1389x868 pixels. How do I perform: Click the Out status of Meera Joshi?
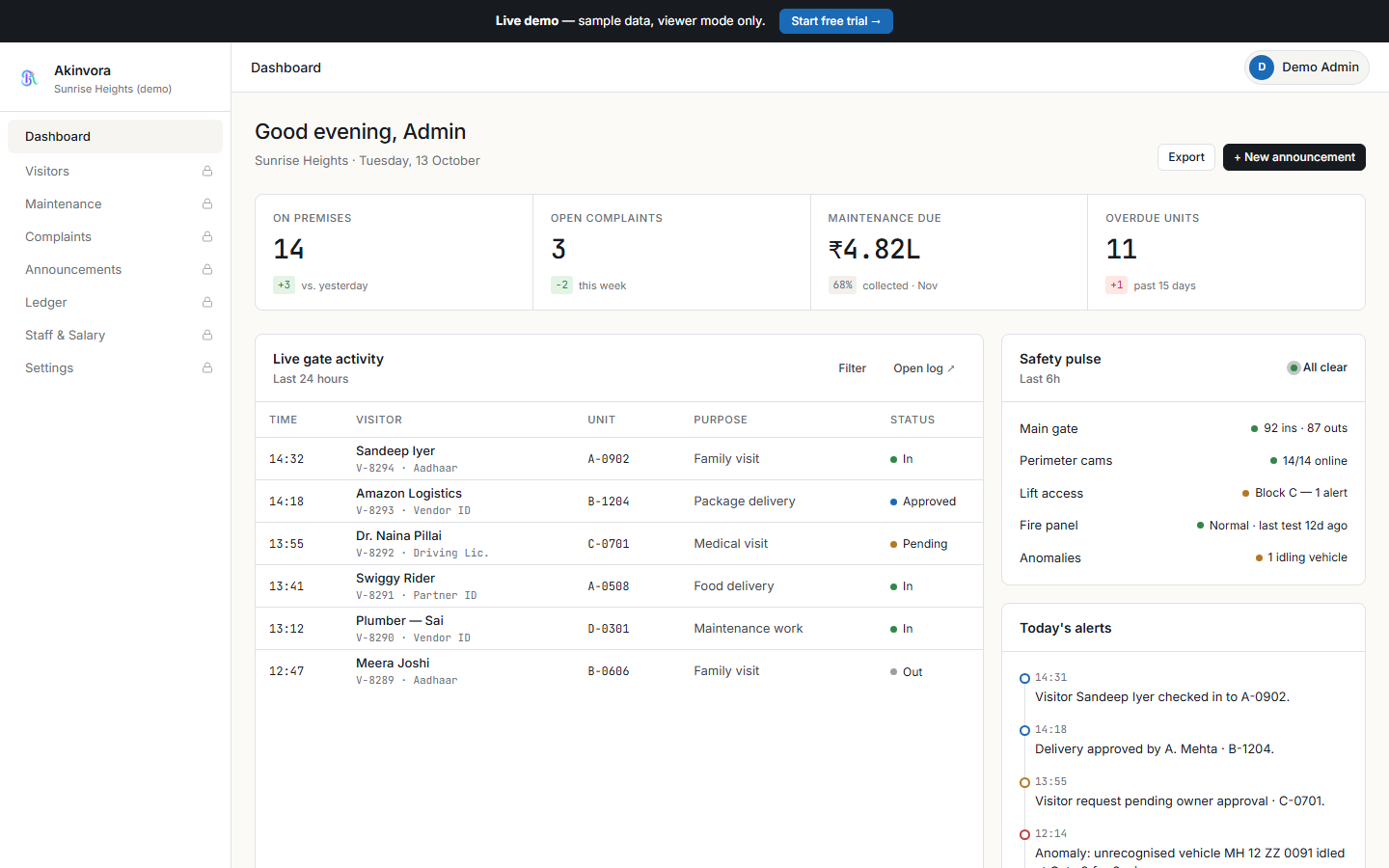pos(906,672)
